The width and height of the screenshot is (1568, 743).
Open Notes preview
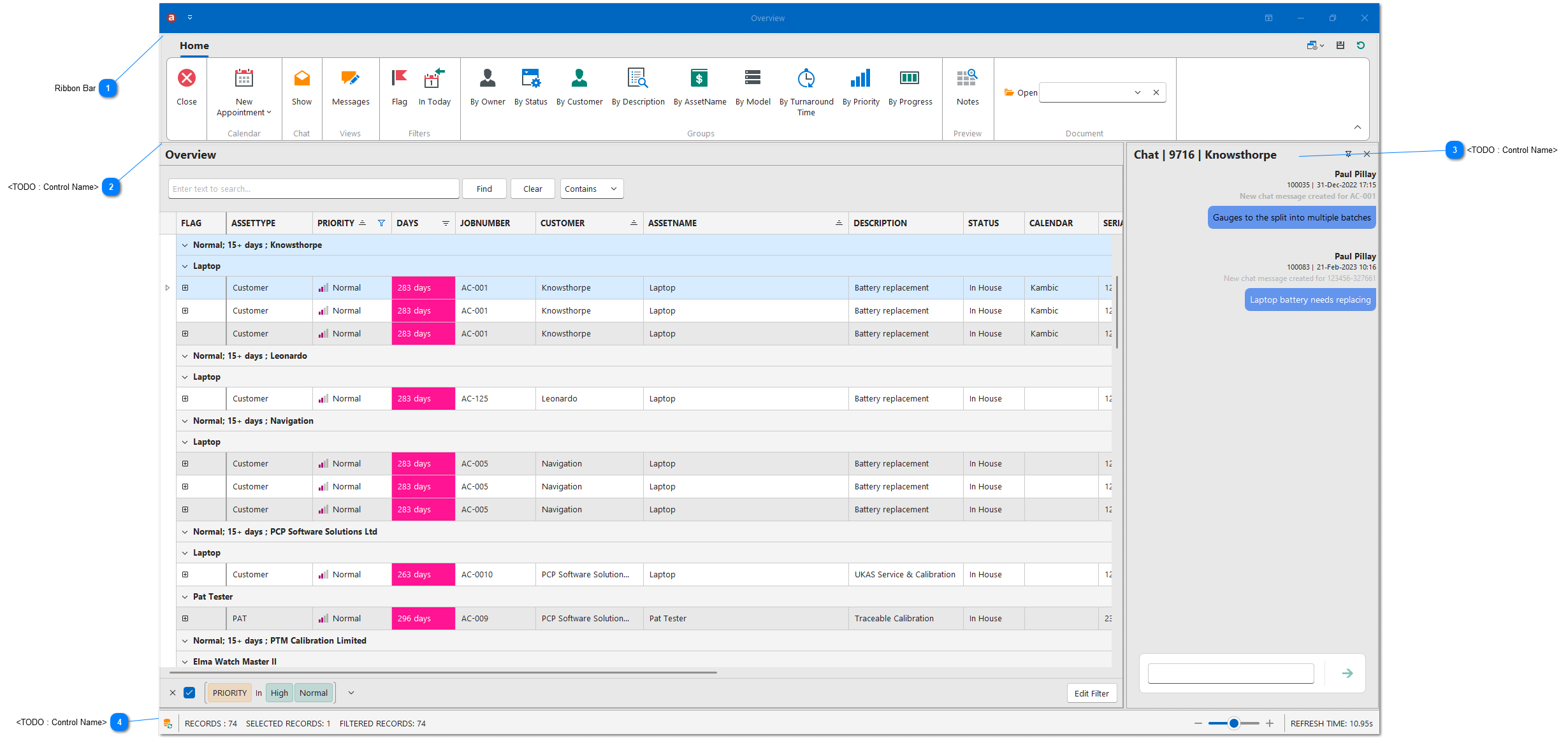(968, 87)
